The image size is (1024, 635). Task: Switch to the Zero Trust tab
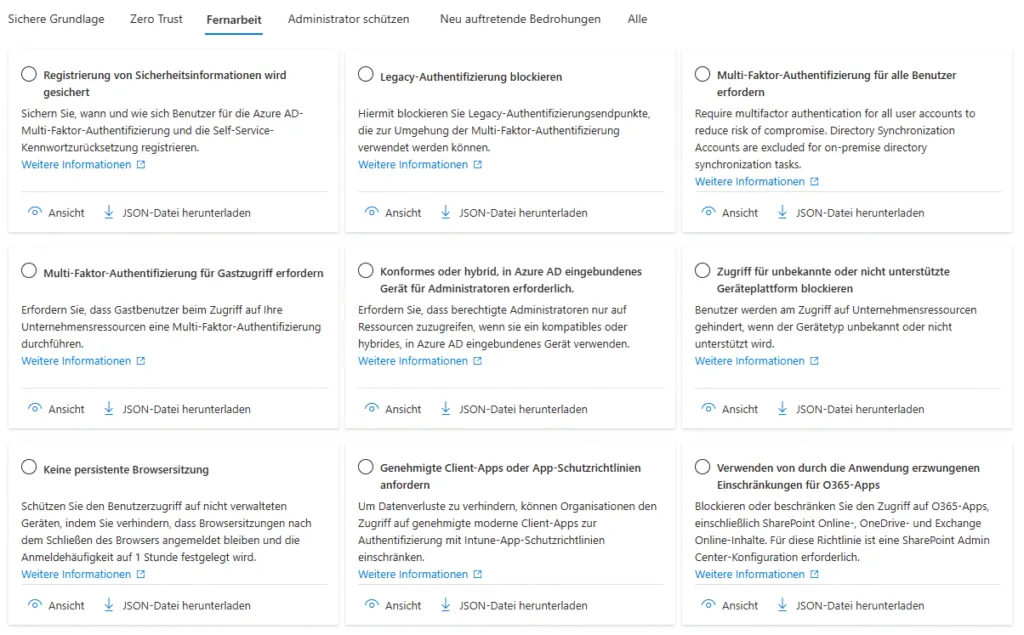coord(156,19)
